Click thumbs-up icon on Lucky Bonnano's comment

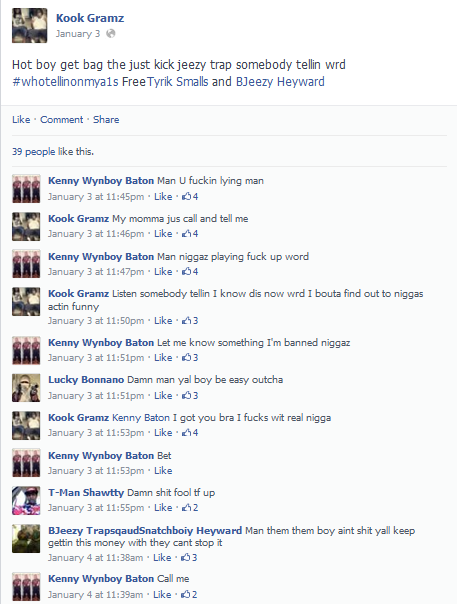pyautogui.click(x=186, y=396)
